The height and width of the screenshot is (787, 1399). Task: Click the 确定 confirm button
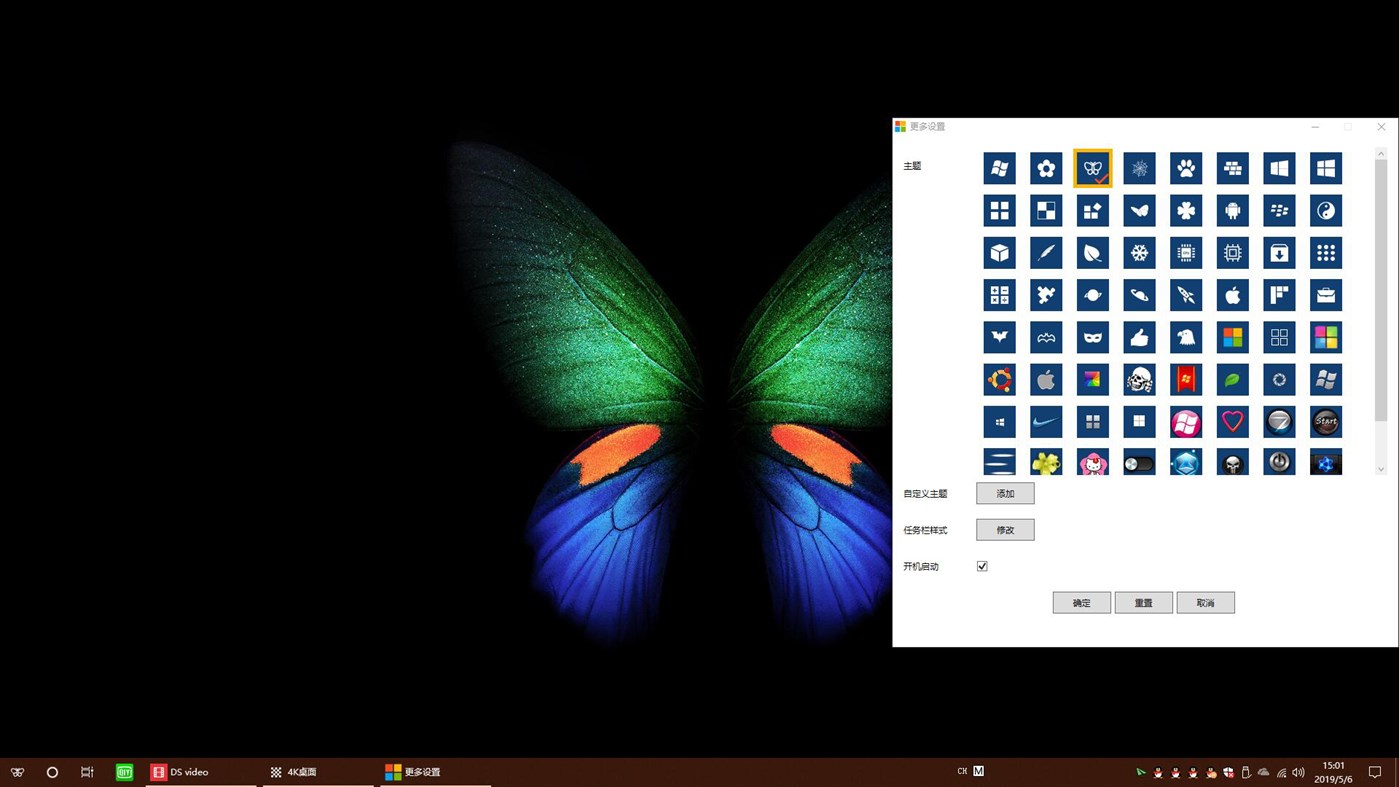[x=1081, y=602]
